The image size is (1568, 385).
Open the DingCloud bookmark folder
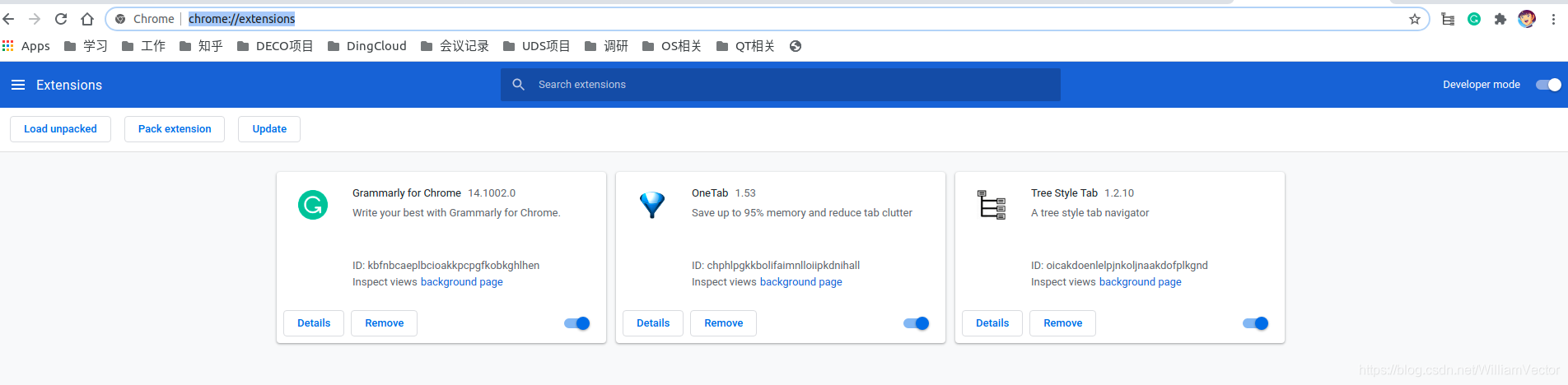366,46
